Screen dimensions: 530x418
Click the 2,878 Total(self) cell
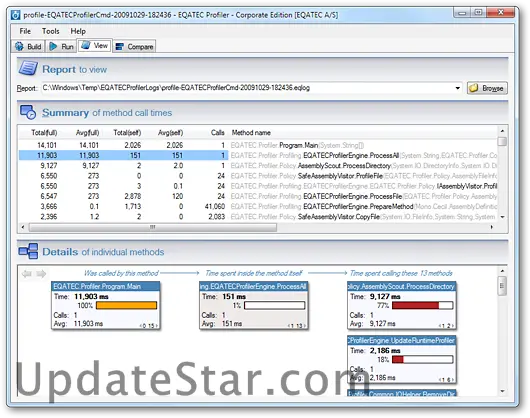(x=133, y=196)
